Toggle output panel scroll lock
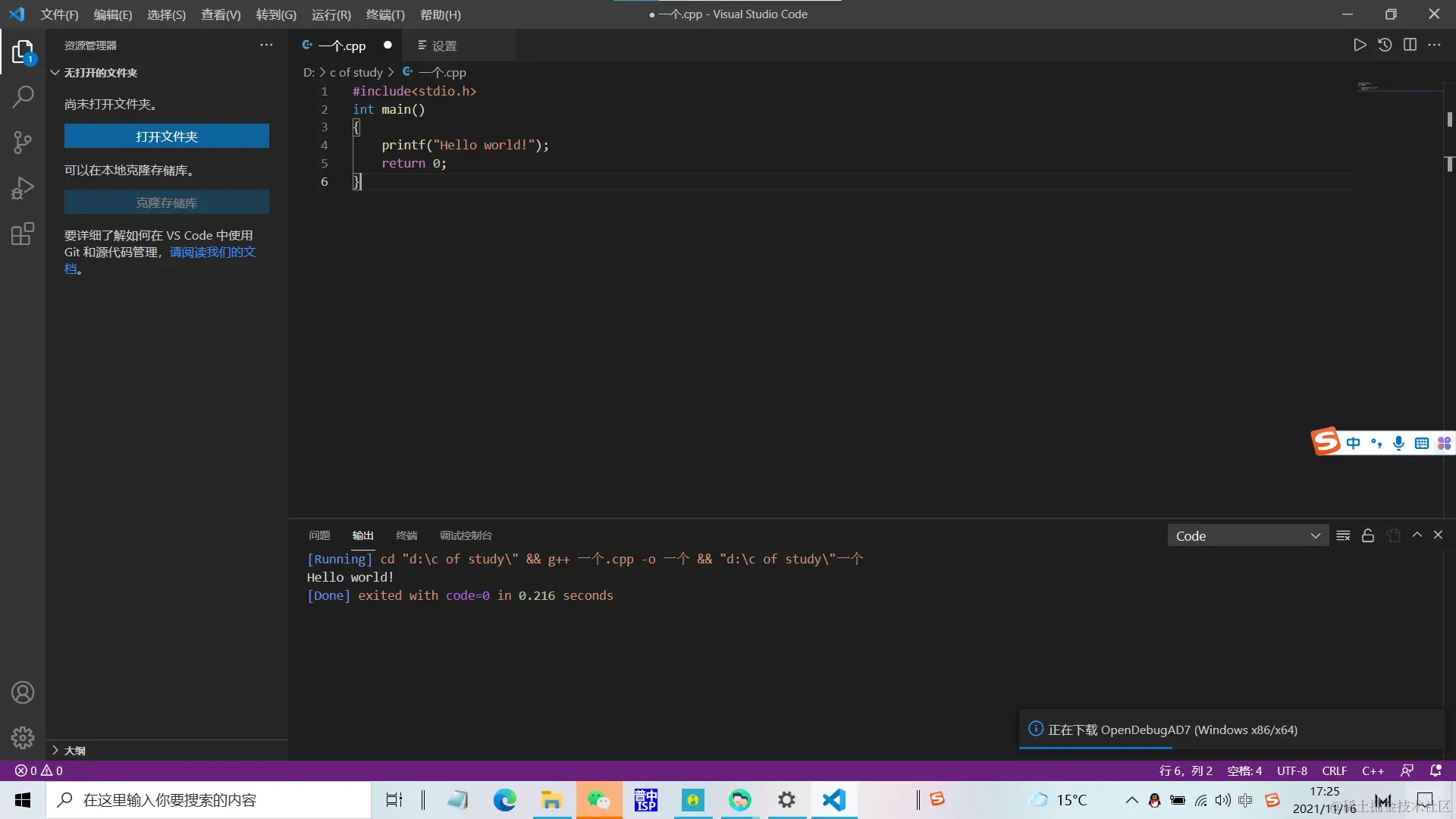Image resolution: width=1456 pixels, height=819 pixels. (1368, 536)
